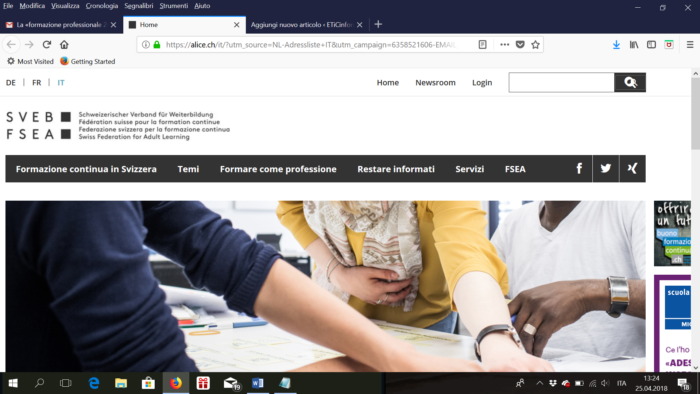The width and height of the screenshot is (700, 394).
Task: Open Formare come professione menu item
Action: coord(278,169)
